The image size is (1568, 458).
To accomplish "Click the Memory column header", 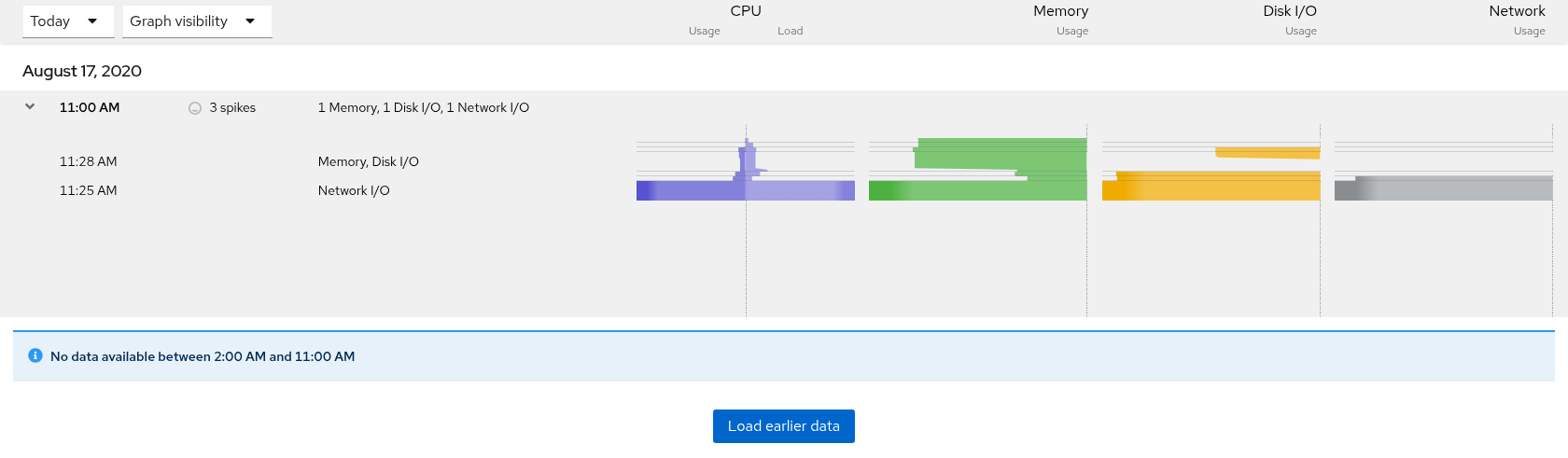I will (x=1060, y=11).
